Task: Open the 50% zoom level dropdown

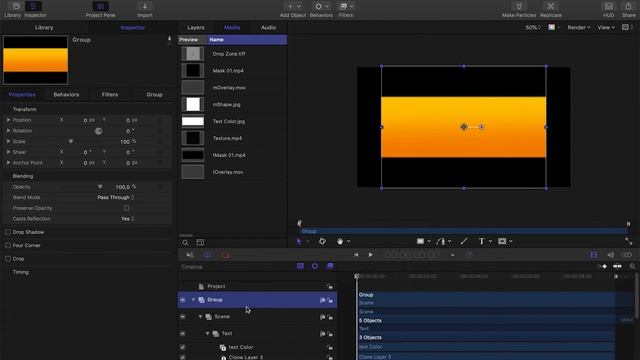Action: tap(533, 27)
